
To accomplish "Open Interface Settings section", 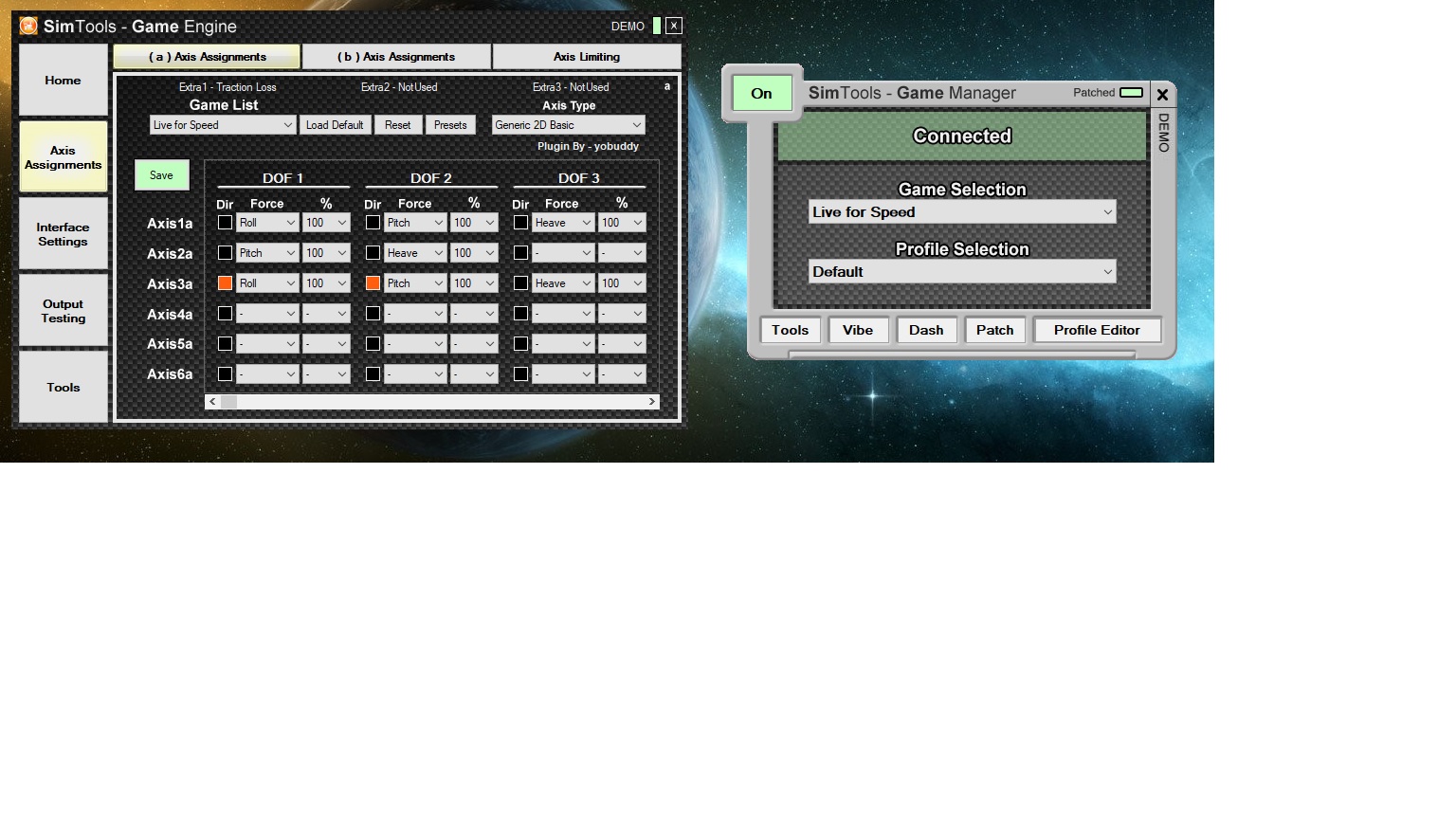I will point(63,234).
